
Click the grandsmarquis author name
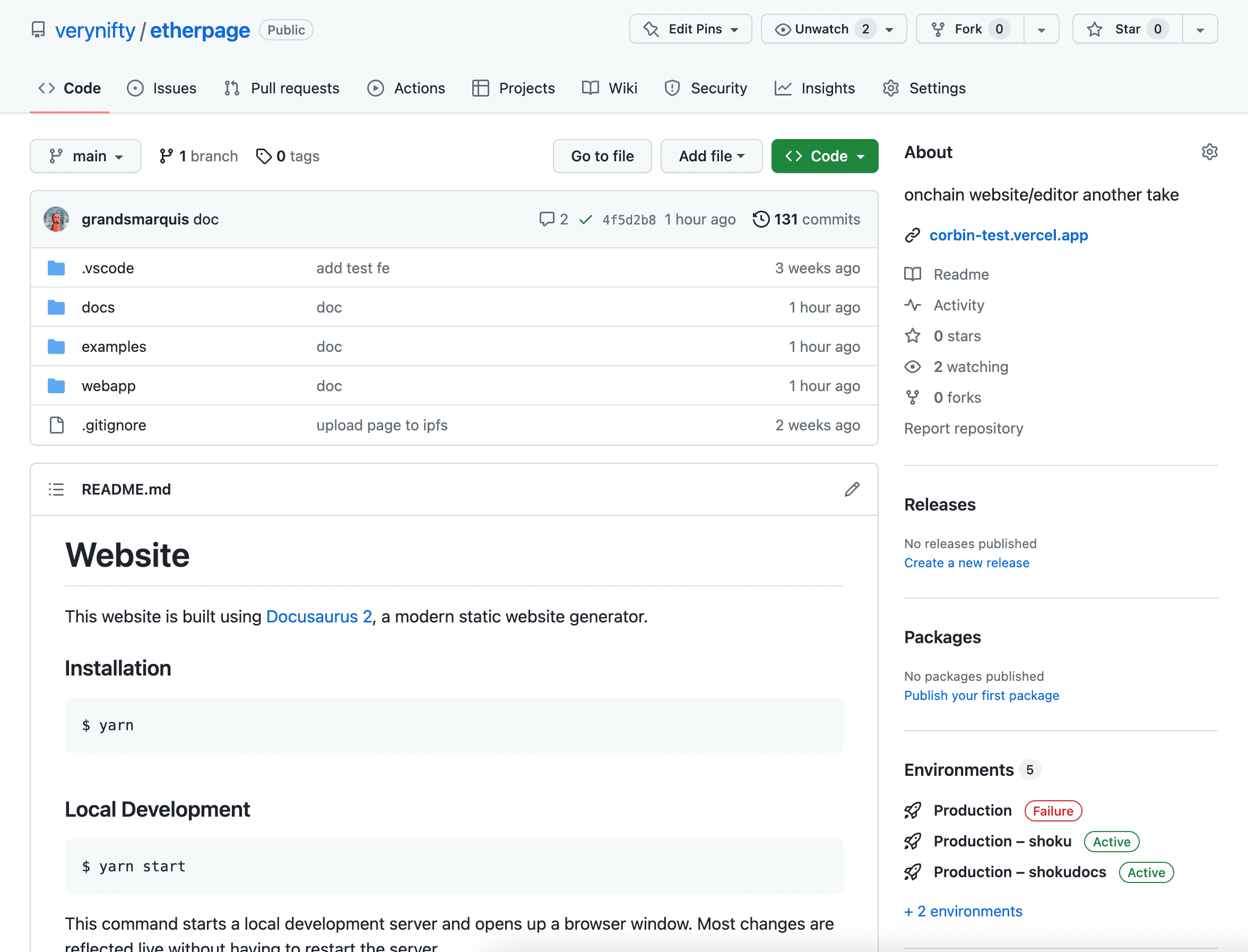pyautogui.click(x=135, y=219)
